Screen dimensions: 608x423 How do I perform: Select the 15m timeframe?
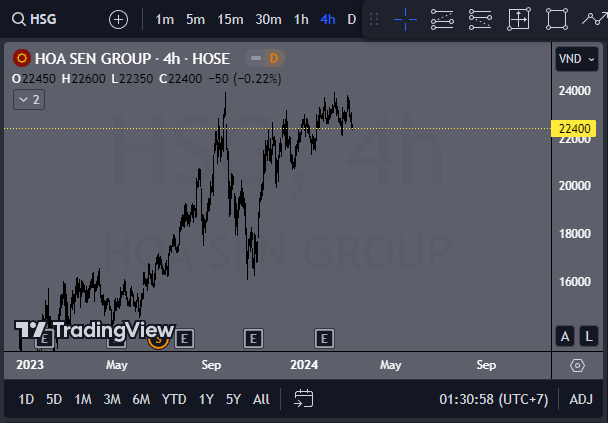point(230,19)
